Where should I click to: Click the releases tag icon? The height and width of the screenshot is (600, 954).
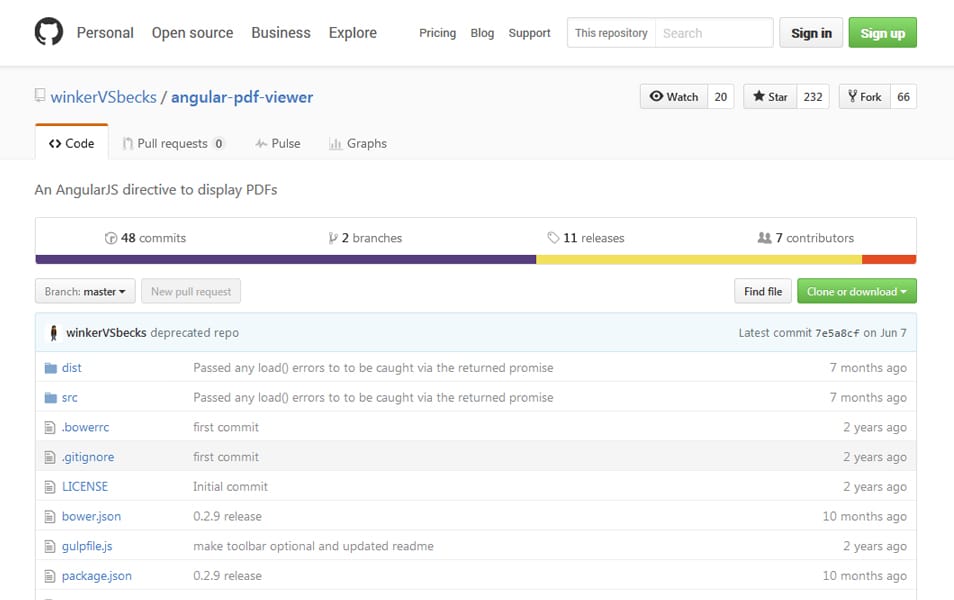[x=553, y=237]
